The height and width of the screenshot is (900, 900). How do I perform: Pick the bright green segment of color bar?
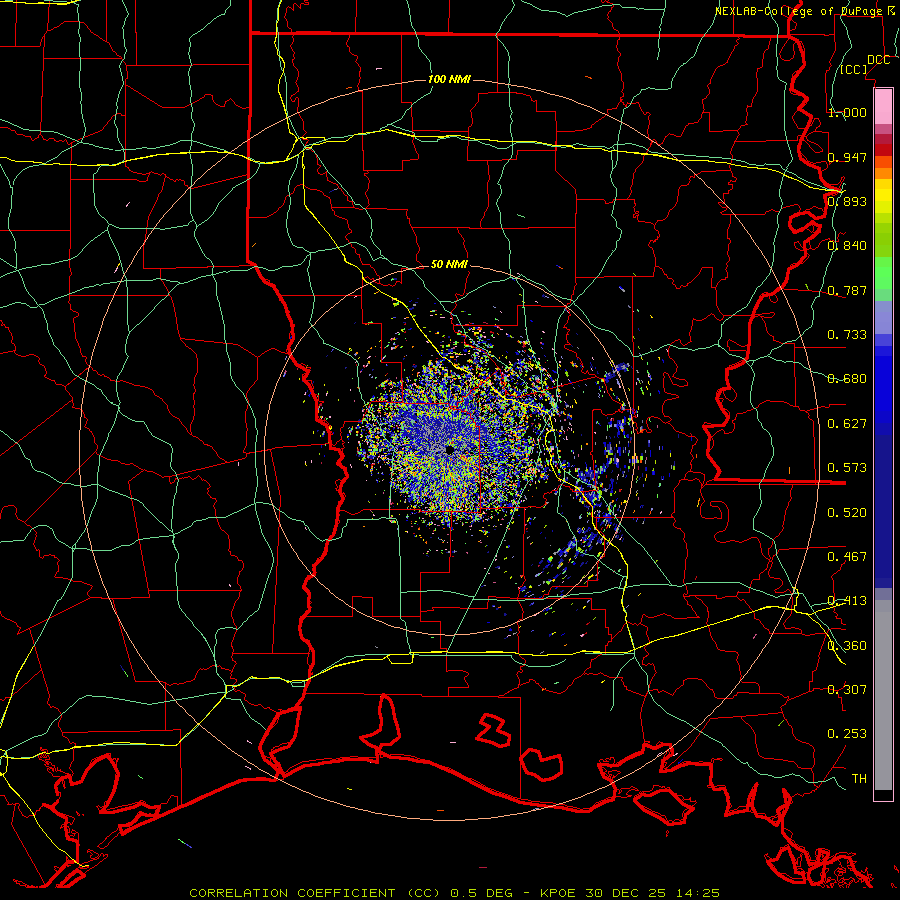[883, 273]
